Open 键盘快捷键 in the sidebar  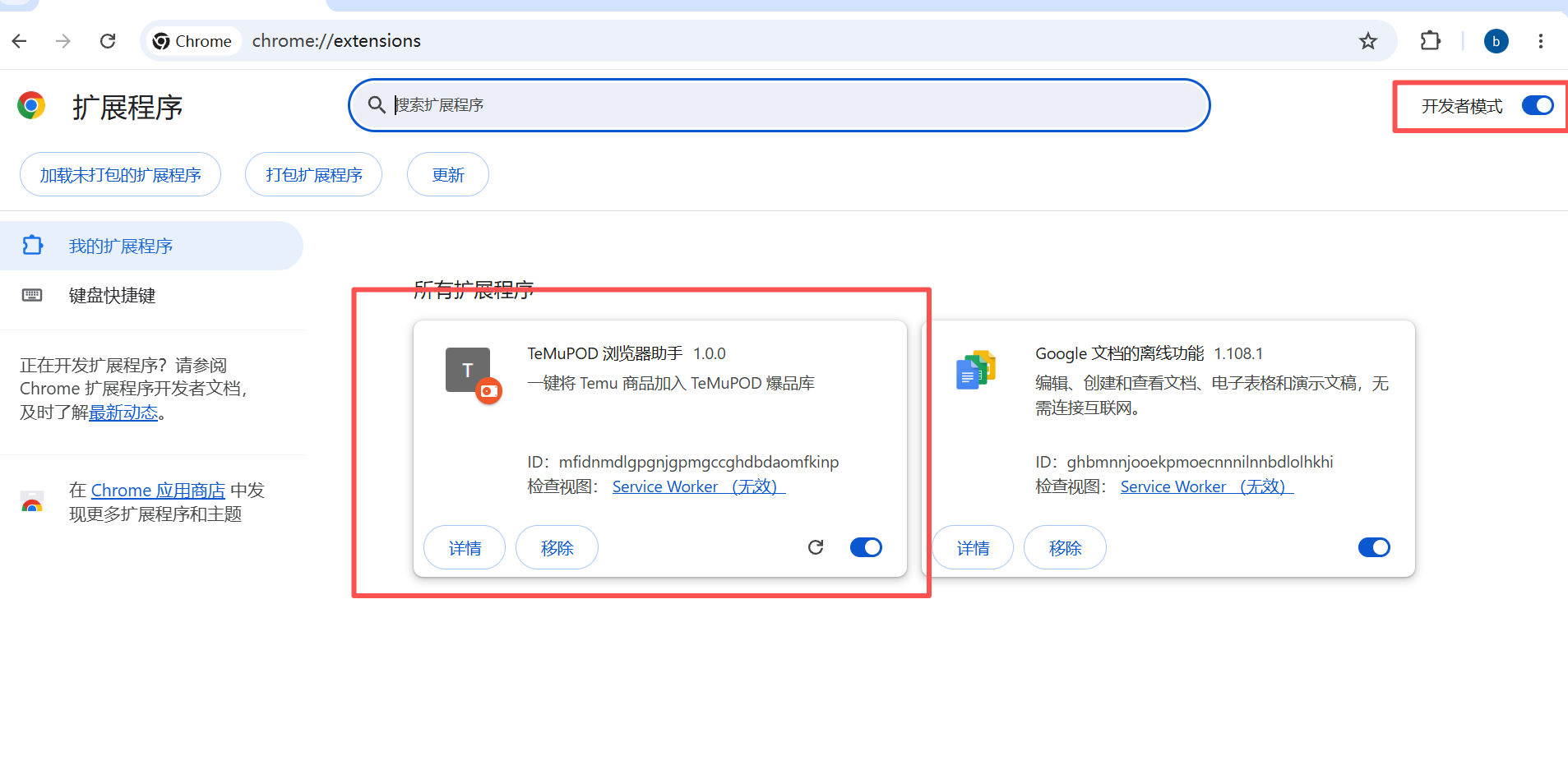coord(151,295)
